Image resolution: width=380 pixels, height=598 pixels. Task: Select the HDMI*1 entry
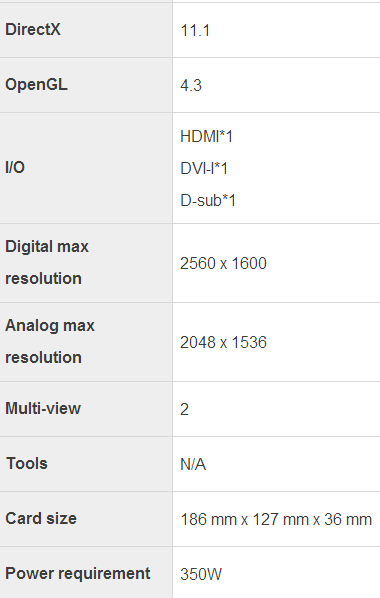click(x=206, y=137)
